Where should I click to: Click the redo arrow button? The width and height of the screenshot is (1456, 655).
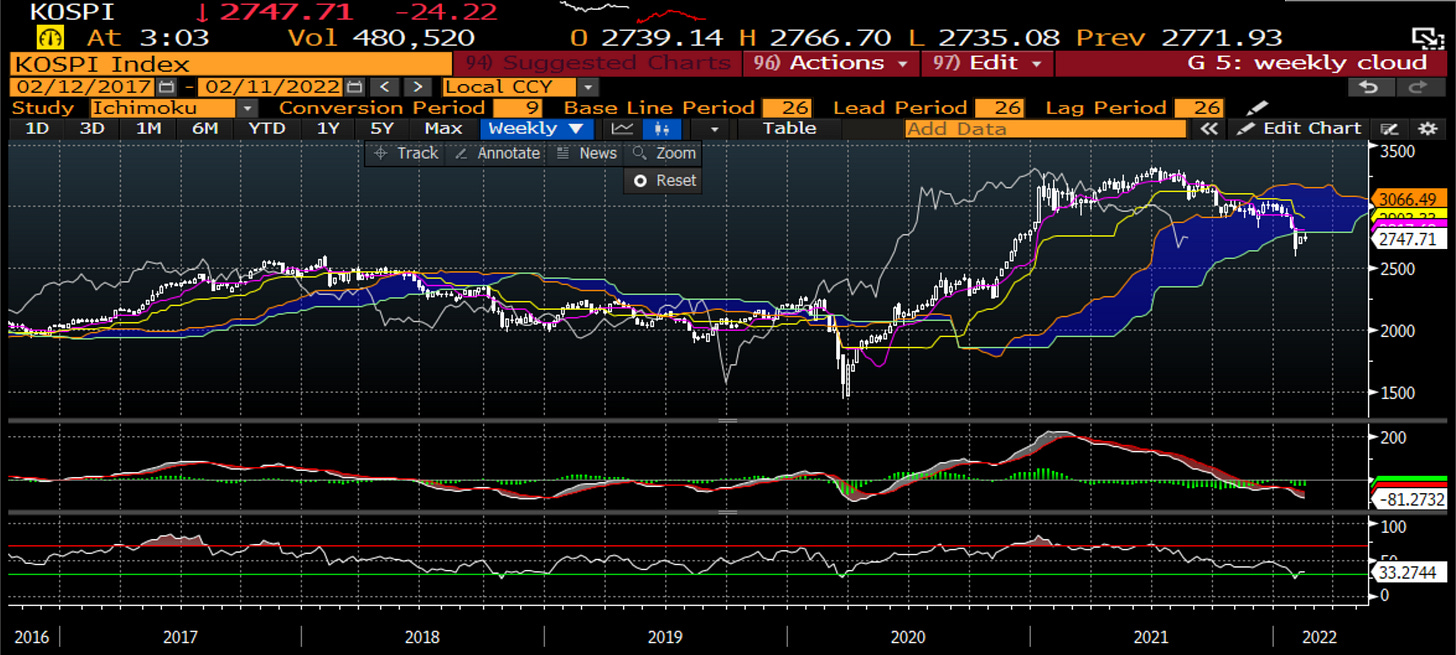[1418, 87]
